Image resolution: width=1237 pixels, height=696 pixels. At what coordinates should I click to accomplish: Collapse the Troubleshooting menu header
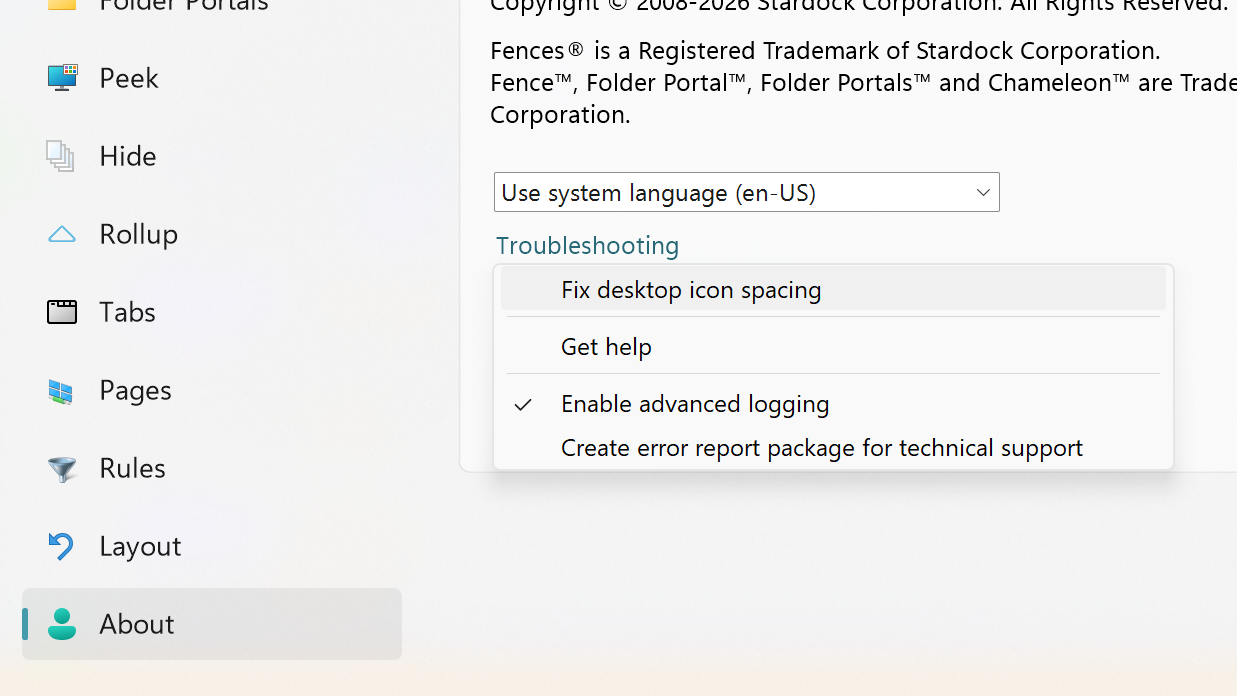point(587,245)
